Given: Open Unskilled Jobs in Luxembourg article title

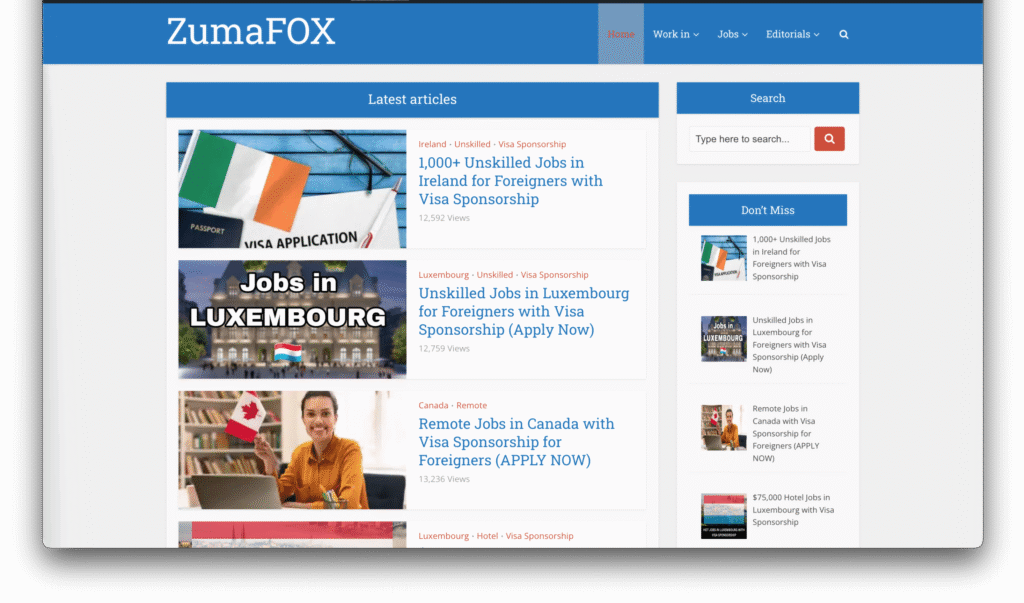Looking at the screenshot, I should (523, 311).
